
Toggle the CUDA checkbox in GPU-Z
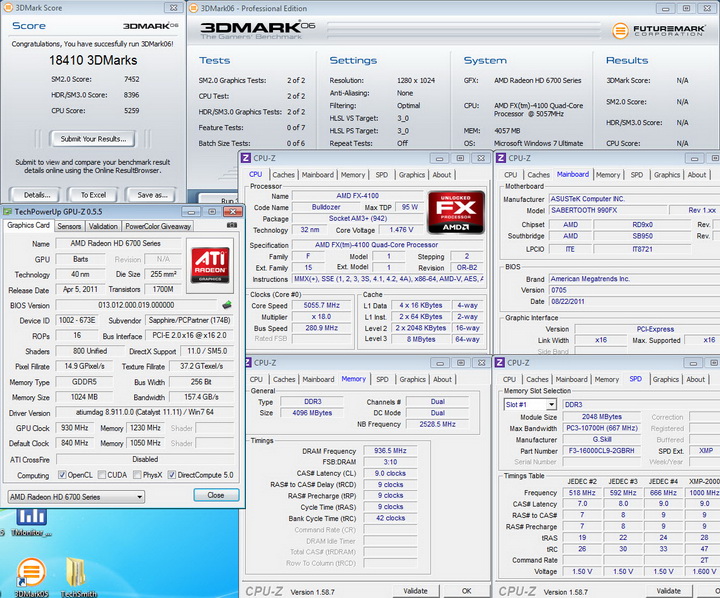pos(102,475)
